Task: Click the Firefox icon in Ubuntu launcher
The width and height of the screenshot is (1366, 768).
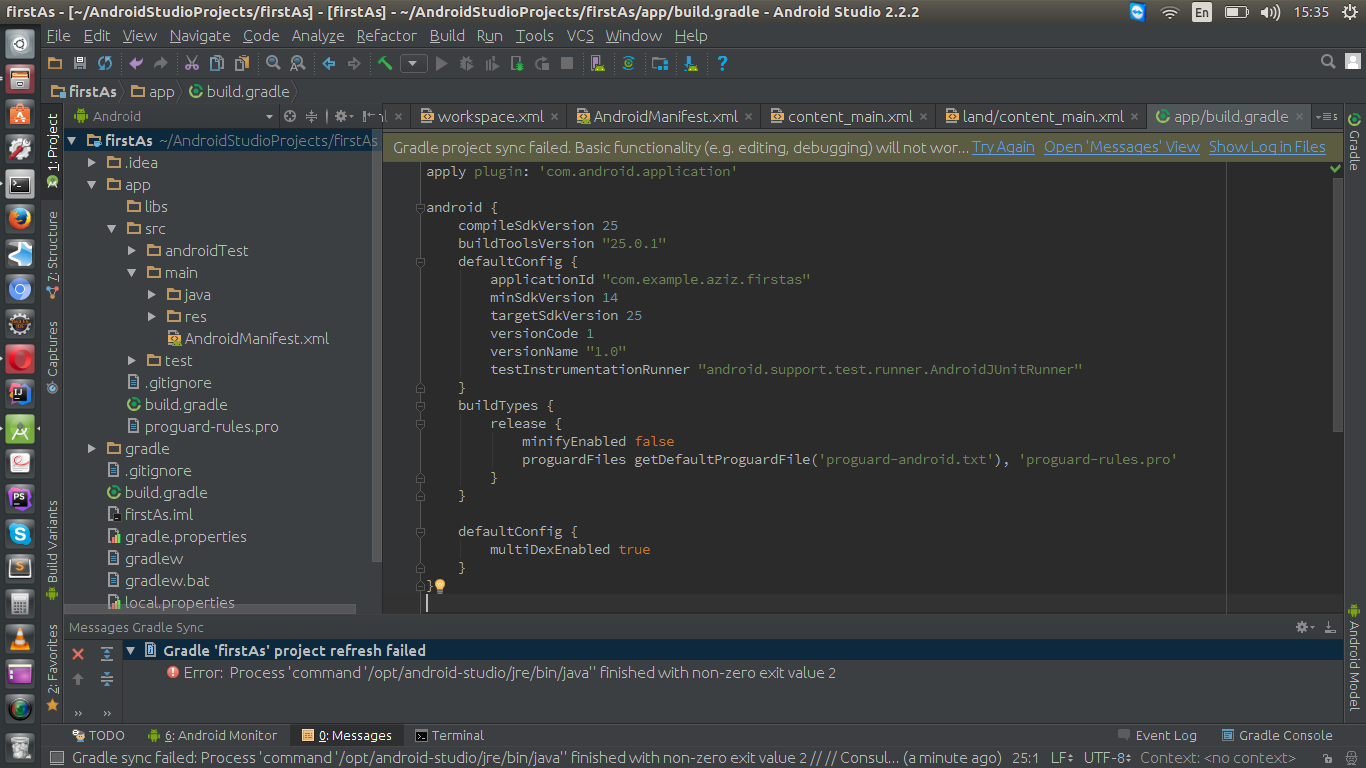Action: point(19,218)
